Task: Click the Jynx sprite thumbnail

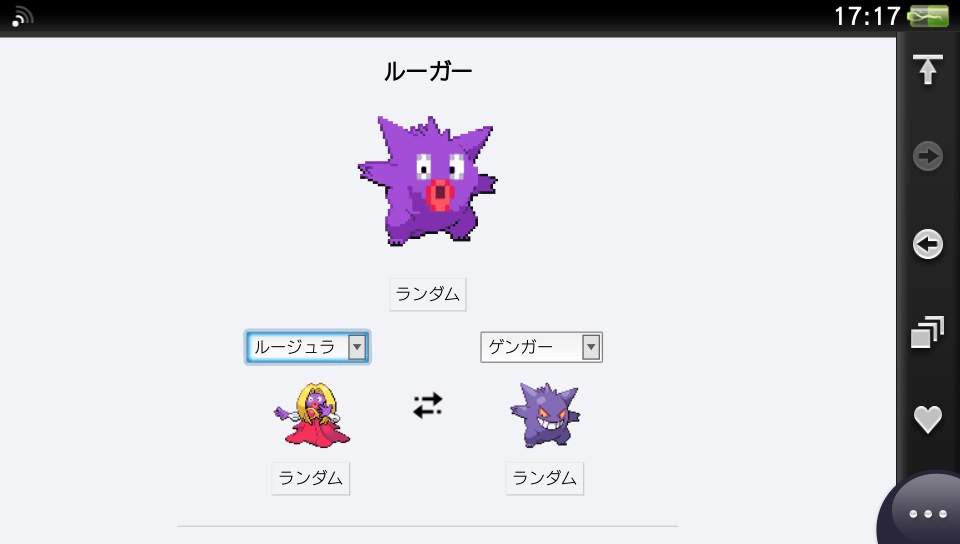Action: pyautogui.click(x=311, y=415)
